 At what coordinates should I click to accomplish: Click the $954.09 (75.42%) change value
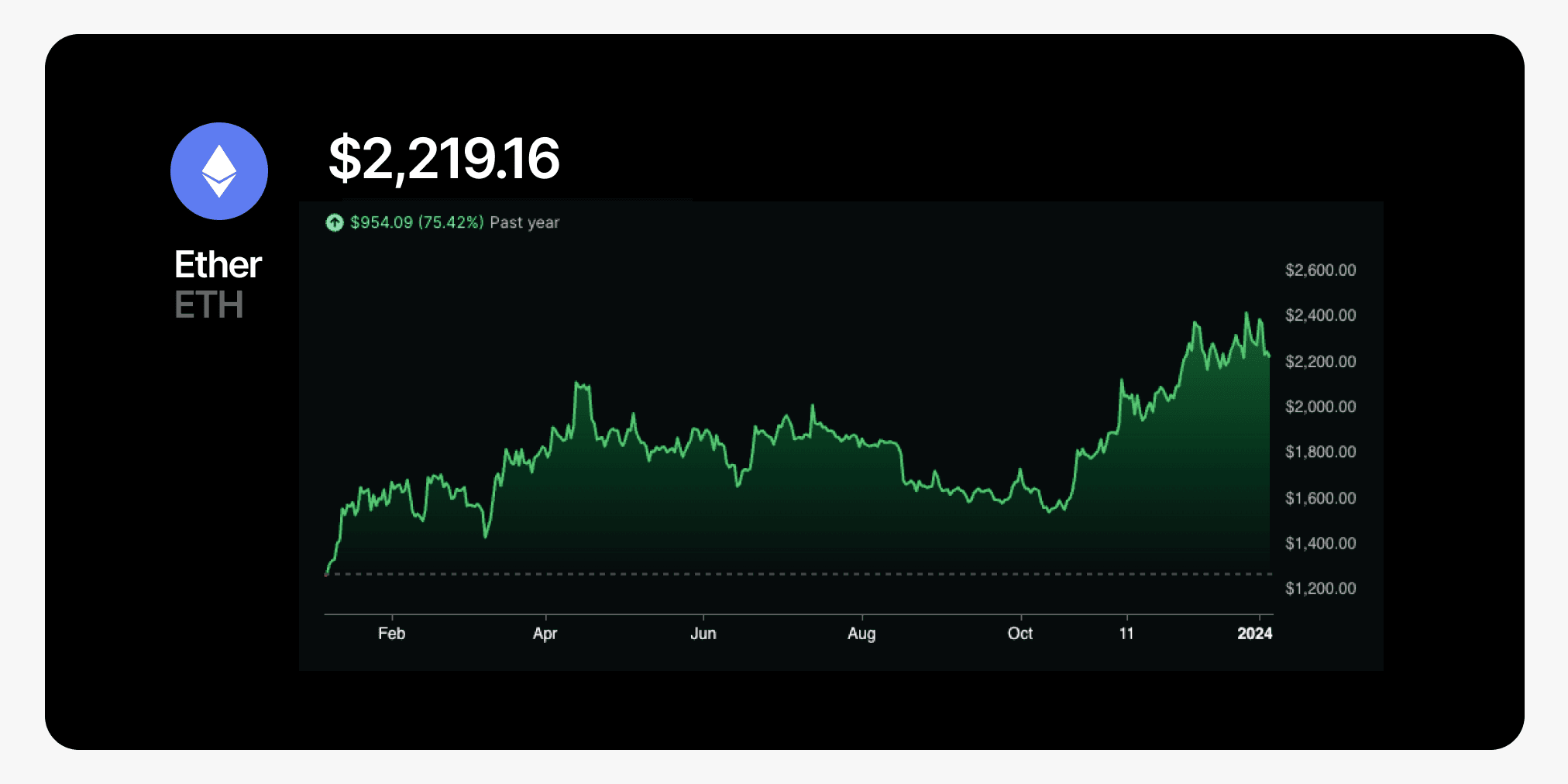tap(417, 223)
